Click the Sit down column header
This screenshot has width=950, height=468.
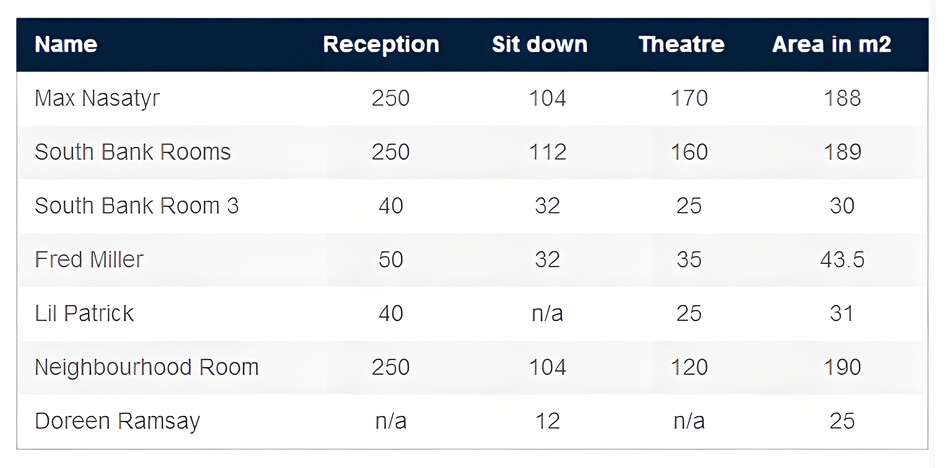540,44
